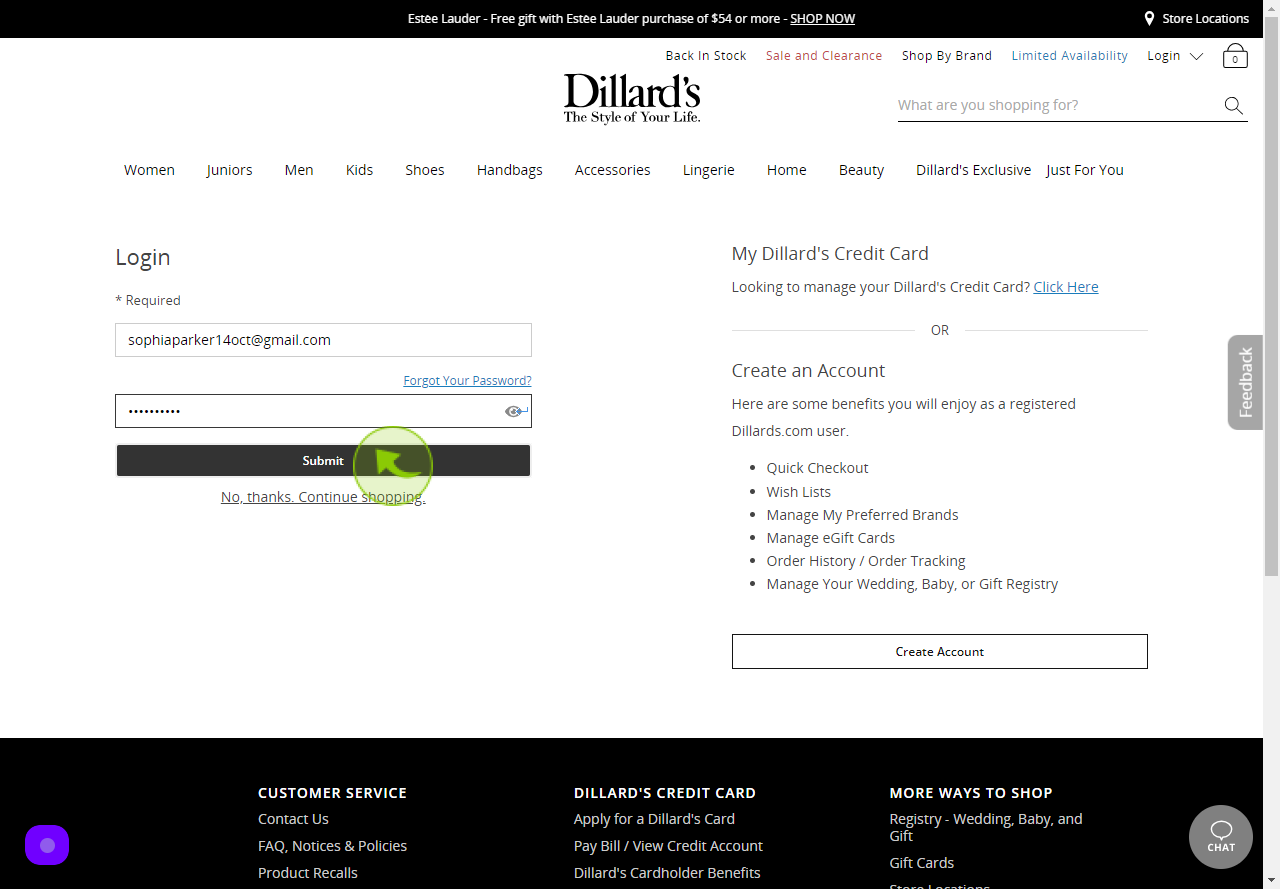Open Limited Availability link

pyautogui.click(x=1069, y=56)
